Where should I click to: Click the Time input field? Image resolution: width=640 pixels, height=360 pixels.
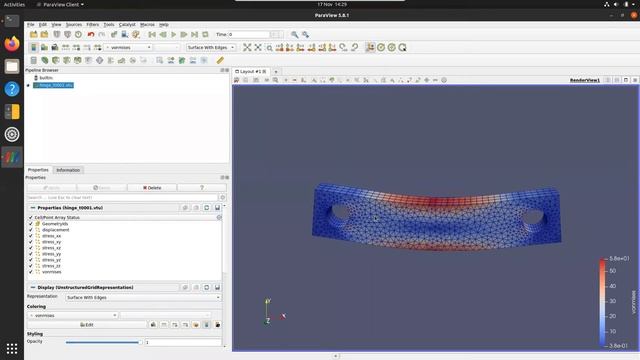point(249,35)
